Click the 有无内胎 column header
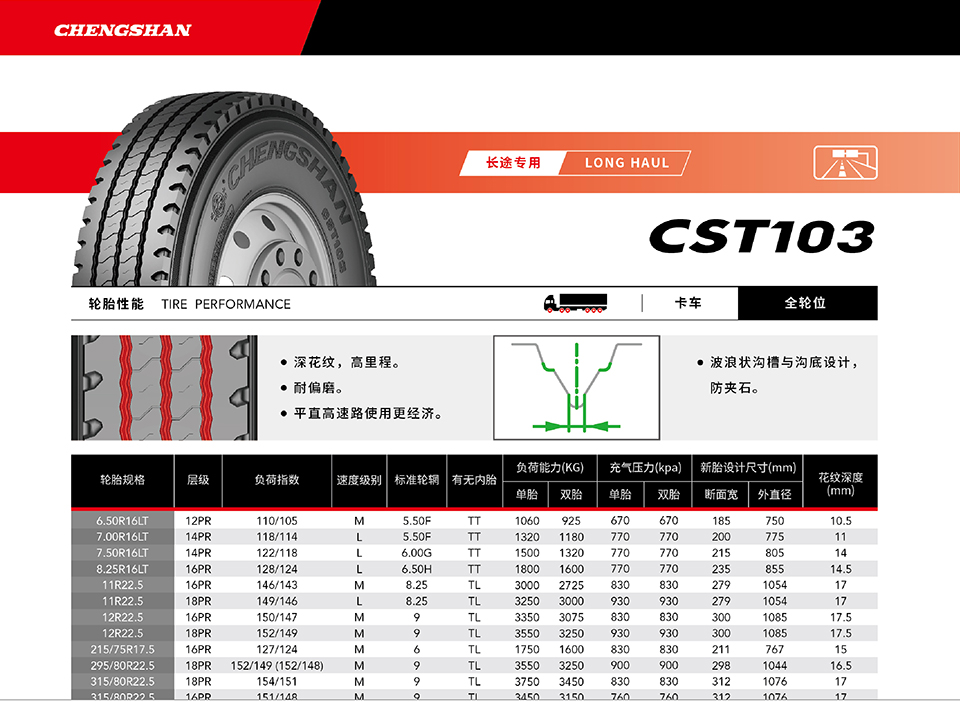 pos(474,480)
